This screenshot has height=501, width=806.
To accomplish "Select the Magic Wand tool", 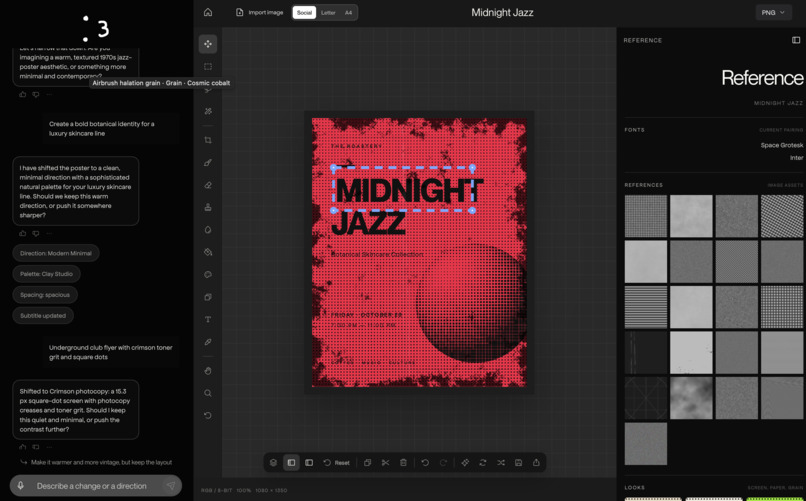I will [x=208, y=111].
